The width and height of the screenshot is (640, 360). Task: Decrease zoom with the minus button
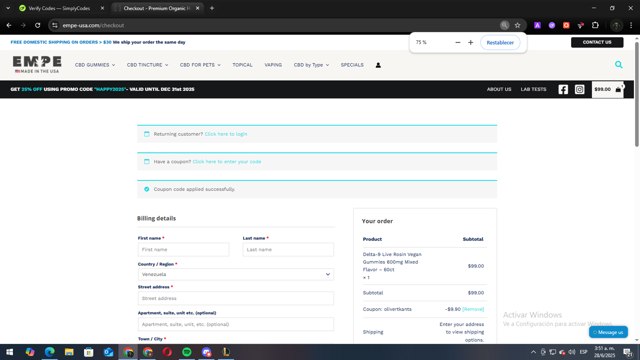[458, 42]
